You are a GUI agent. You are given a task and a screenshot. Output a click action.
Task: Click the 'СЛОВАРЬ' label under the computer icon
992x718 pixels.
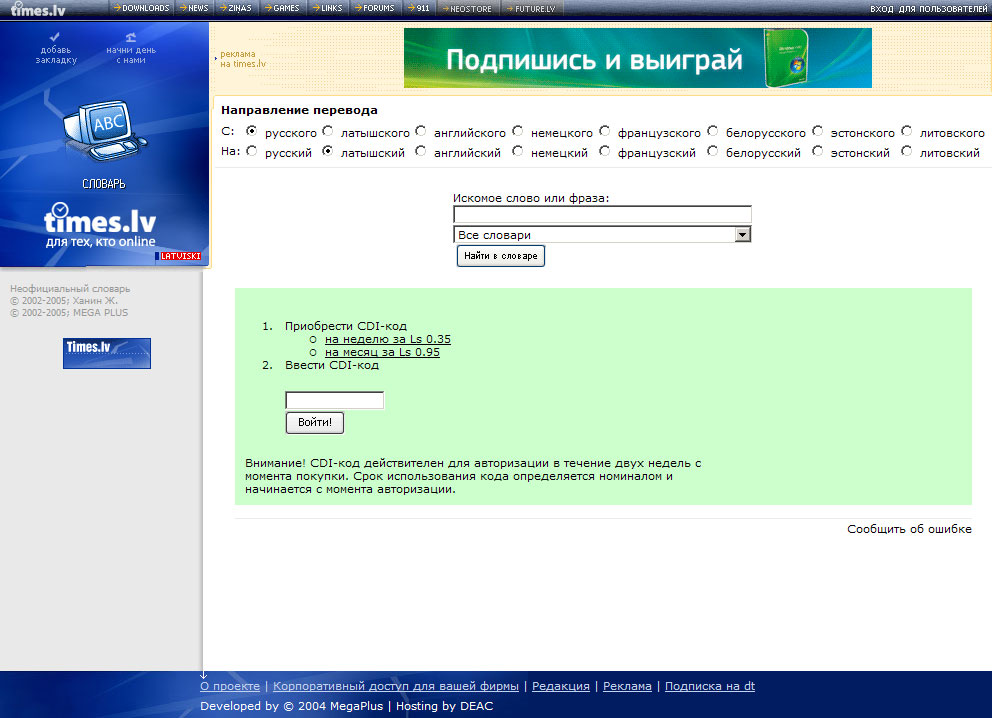coord(104,184)
